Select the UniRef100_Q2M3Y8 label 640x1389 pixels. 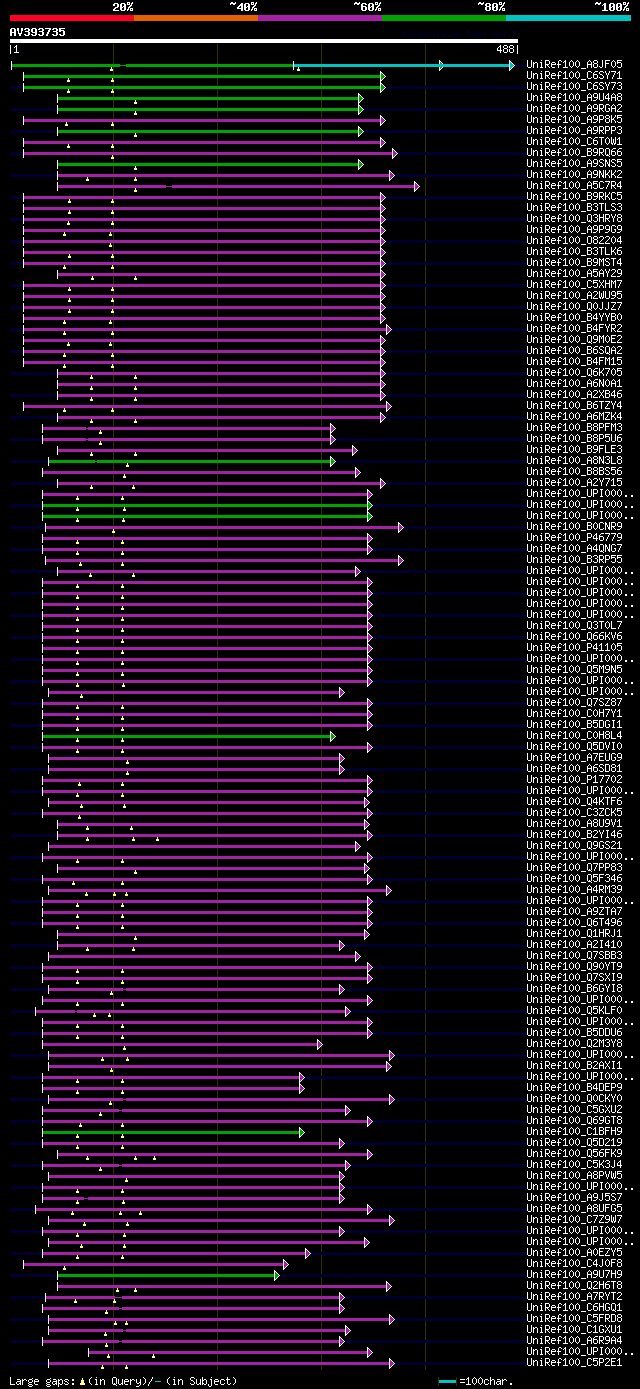(x=574, y=1044)
